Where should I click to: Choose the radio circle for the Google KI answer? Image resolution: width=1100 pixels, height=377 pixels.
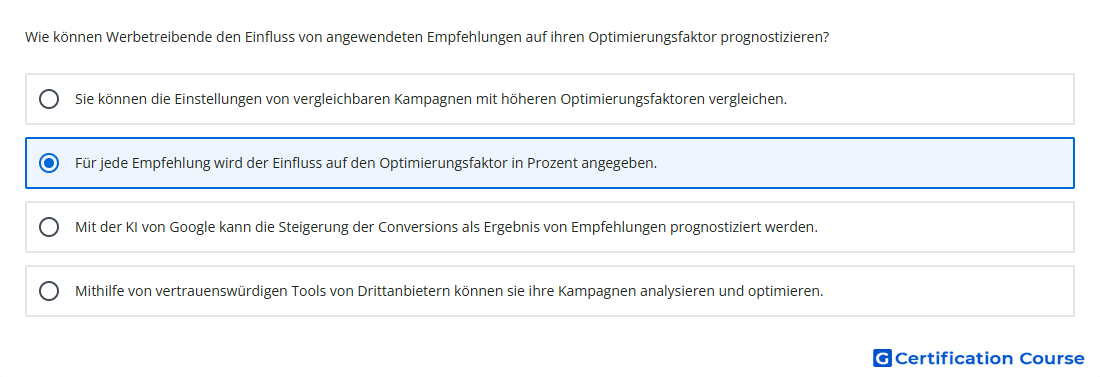49,227
